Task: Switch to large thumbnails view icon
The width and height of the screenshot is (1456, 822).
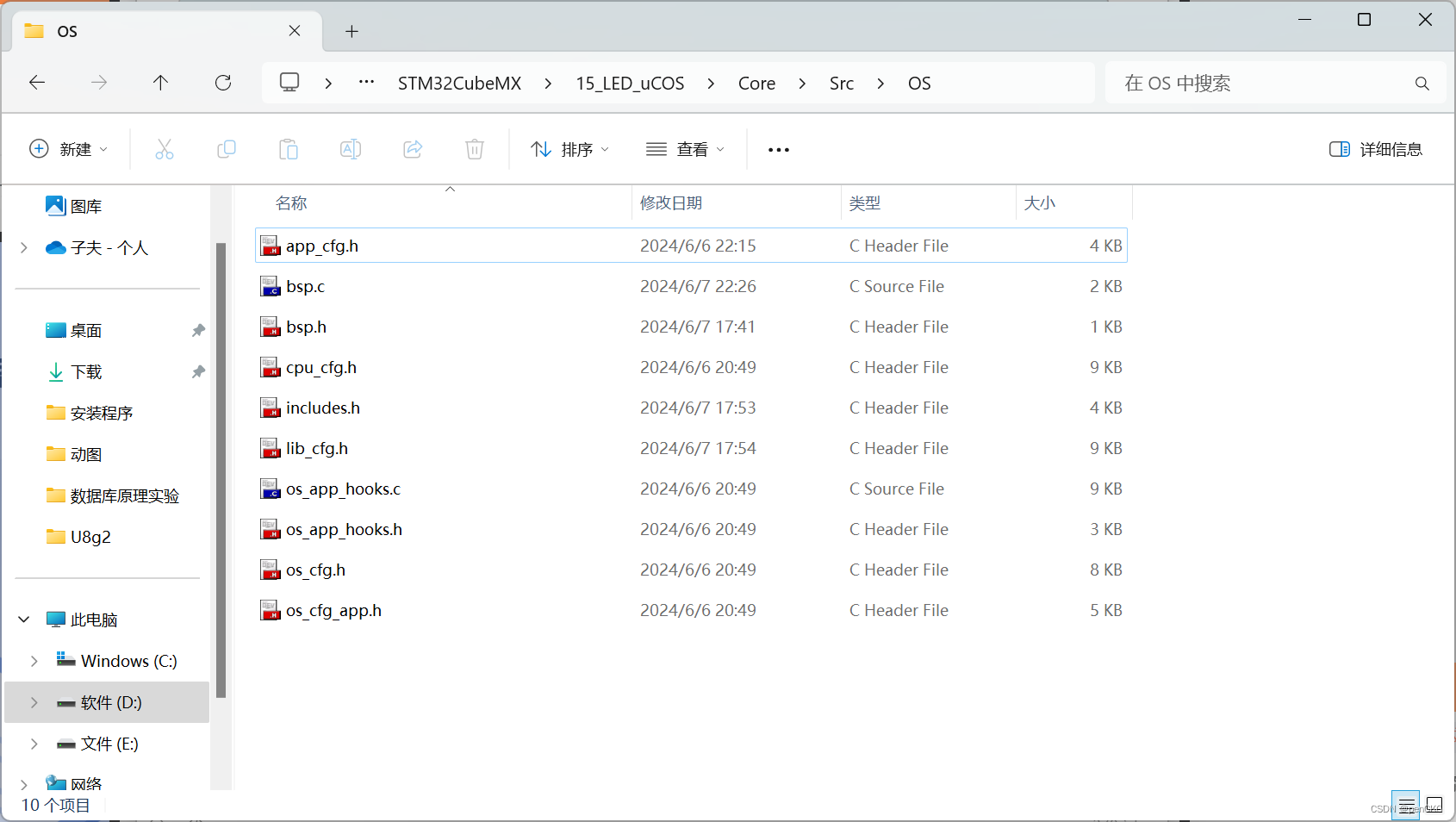Action: (1434, 806)
